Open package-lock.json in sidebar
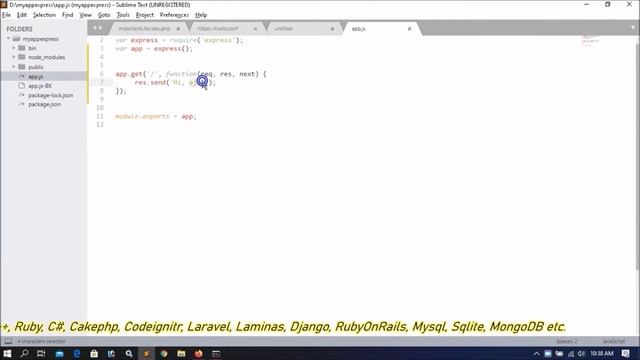The height and width of the screenshot is (360, 640). coord(51,95)
